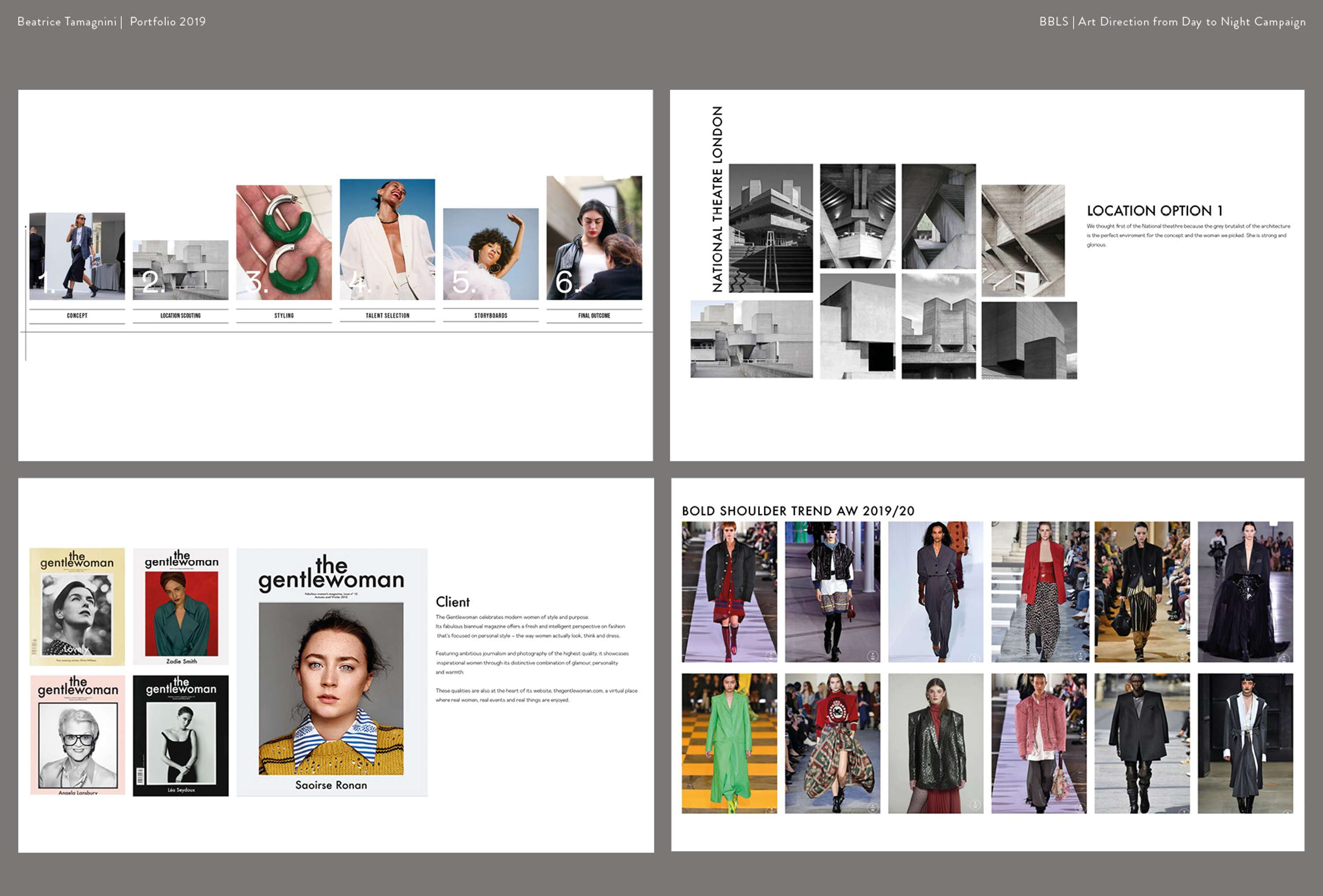Select the concrete towers photo under cloudy sky

pyautogui.click(x=939, y=326)
